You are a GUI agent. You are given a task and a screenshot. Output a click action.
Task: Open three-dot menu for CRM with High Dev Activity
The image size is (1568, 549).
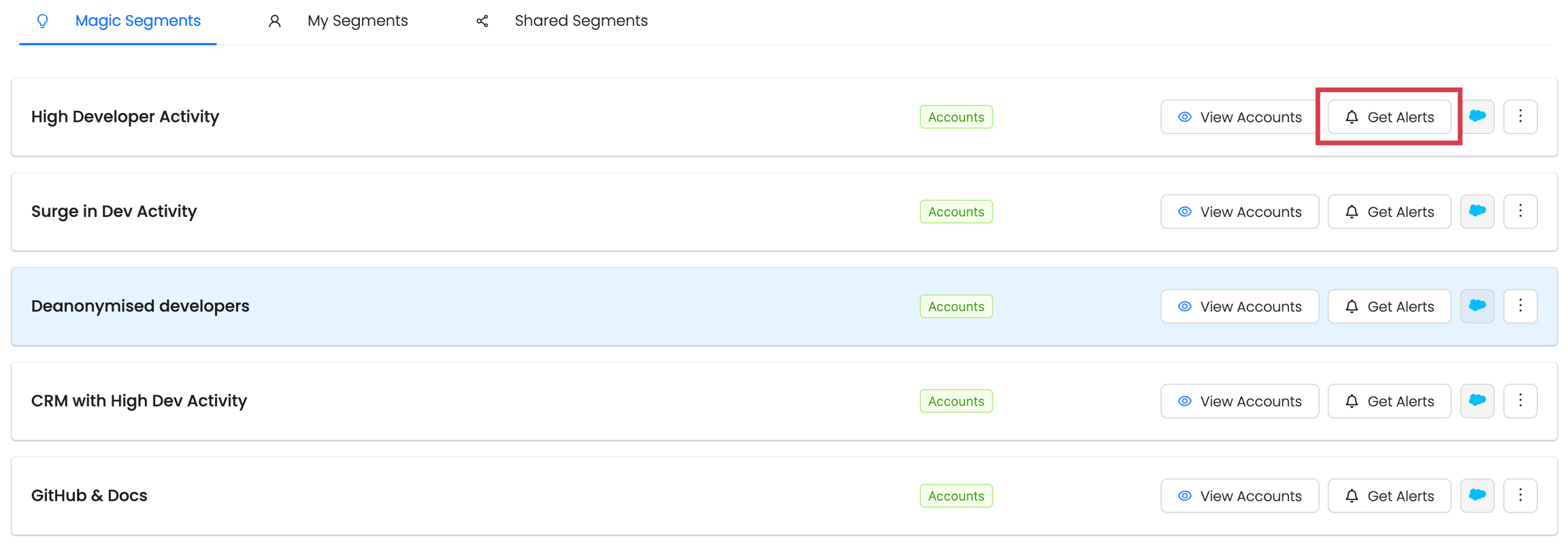pyautogui.click(x=1520, y=400)
